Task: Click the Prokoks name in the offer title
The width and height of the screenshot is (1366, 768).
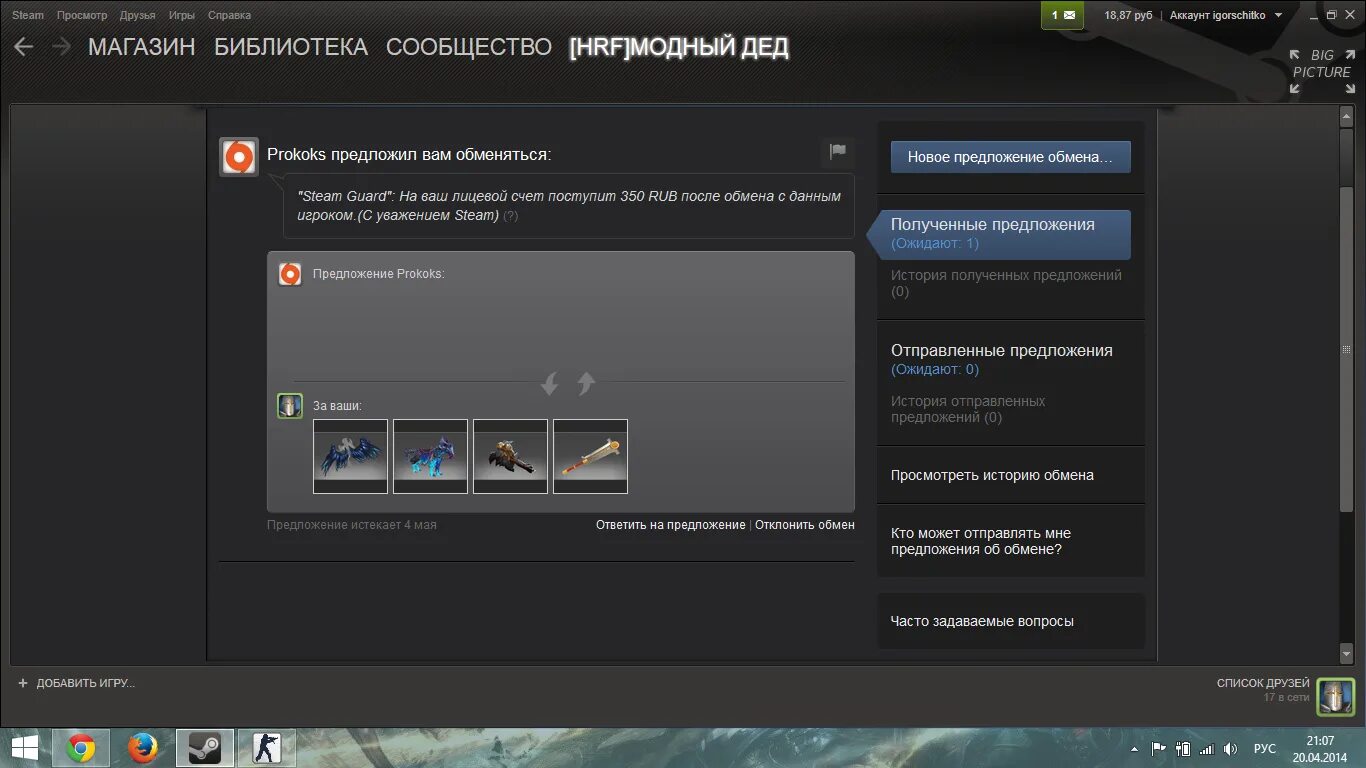Action: [295, 154]
